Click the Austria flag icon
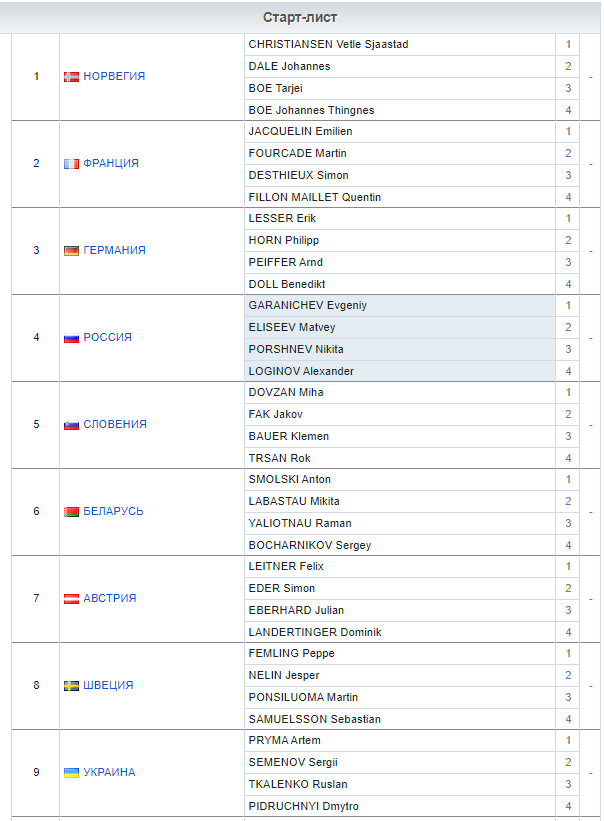Image resolution: width=604 pixels, height=821 pixels. click(71, 599)
